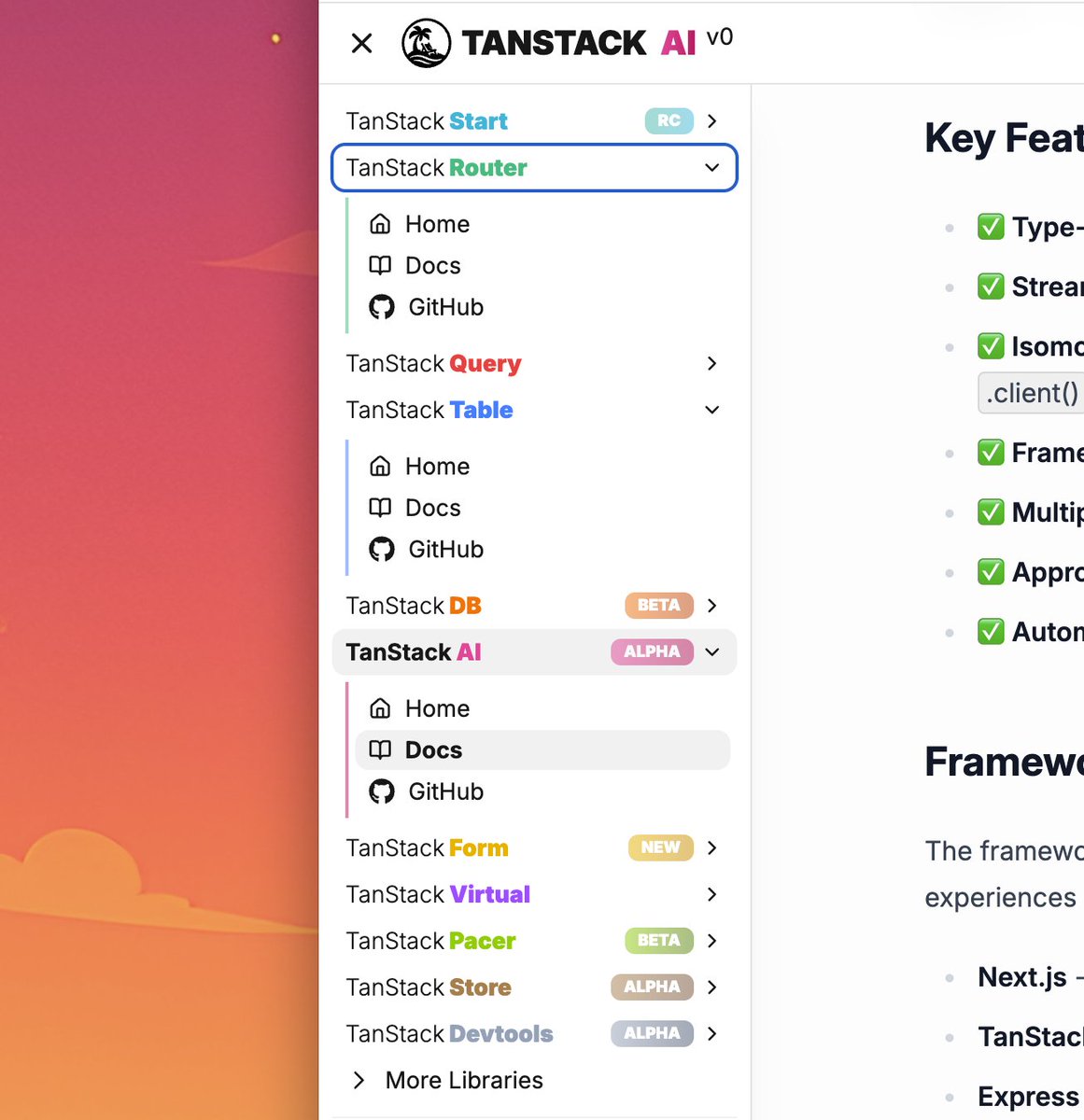Collapse the TanStack Table section chevron
Image resolution: width=1084 pixels, height=1120 pixels.
tap(712, 410)
